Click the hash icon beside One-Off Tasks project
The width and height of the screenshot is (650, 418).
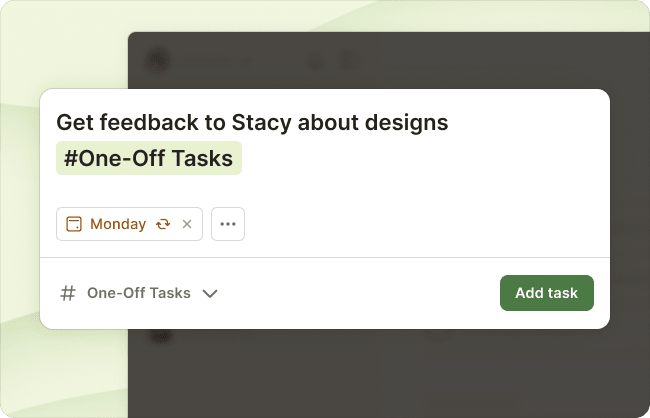(x=68, y=293)
